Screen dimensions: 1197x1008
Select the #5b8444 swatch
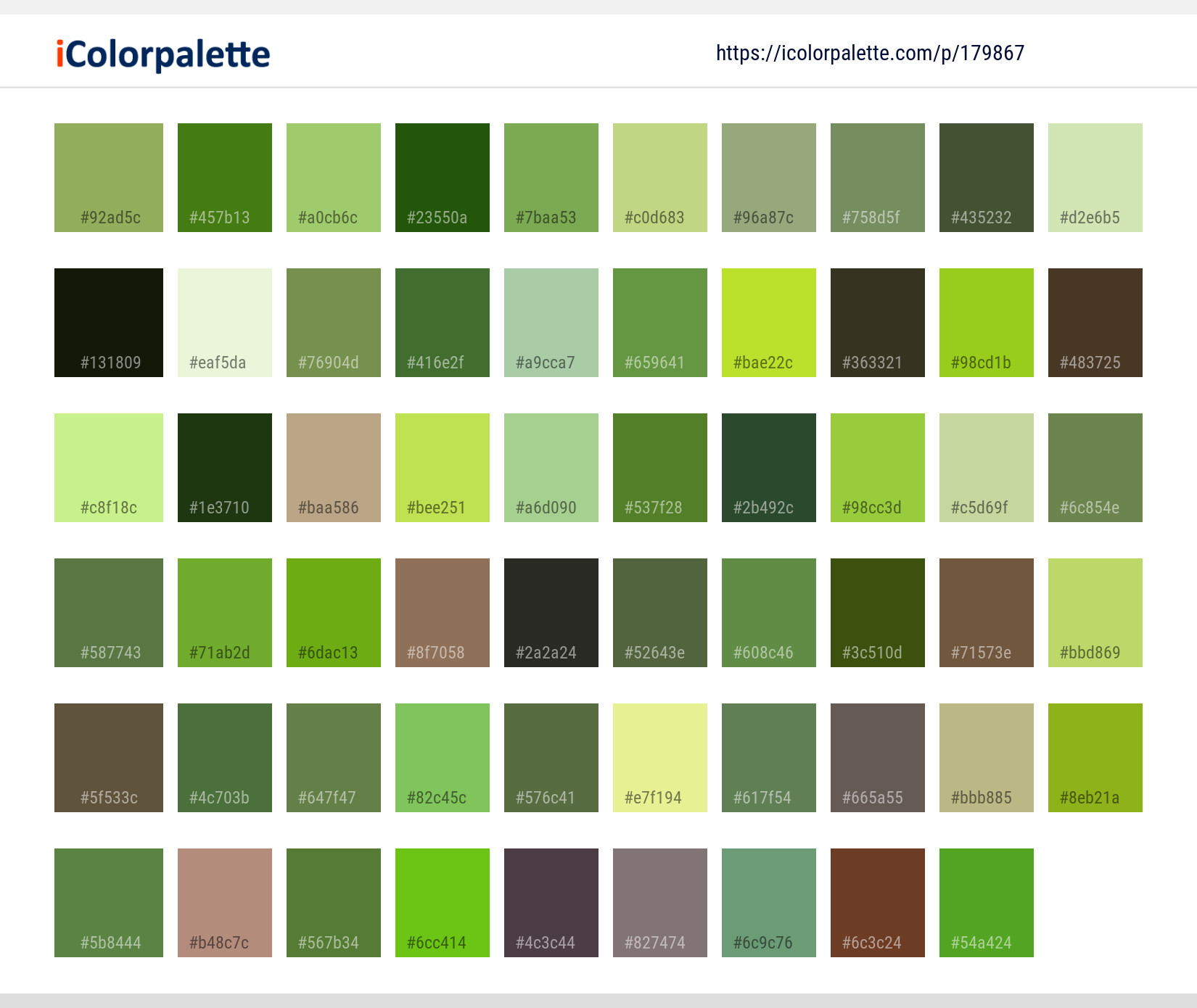click(109, 903)
